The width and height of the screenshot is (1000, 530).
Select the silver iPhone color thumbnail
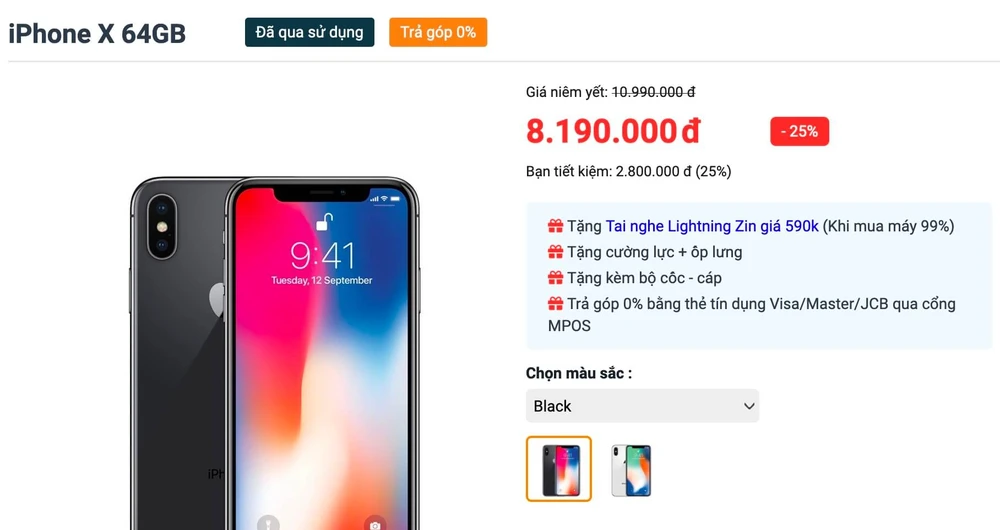[631, 471]
